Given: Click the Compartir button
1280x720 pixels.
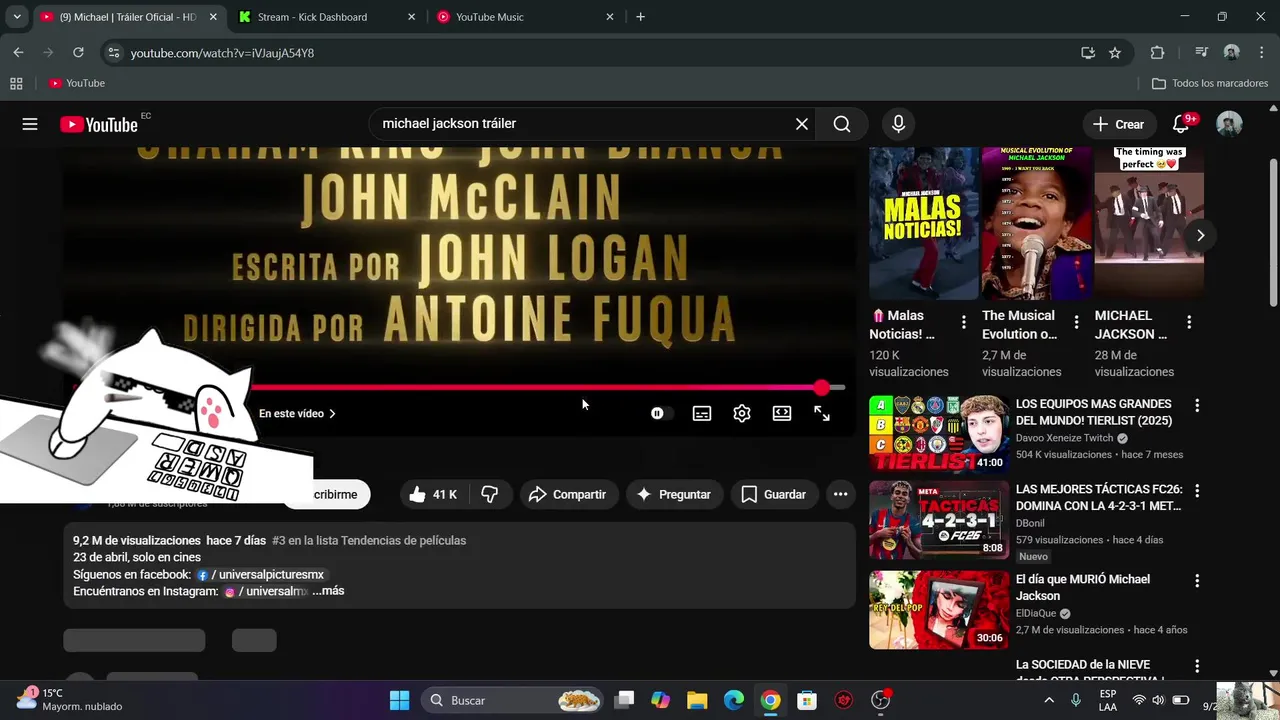Looking at the screenshot, I should tap(567, 494).
